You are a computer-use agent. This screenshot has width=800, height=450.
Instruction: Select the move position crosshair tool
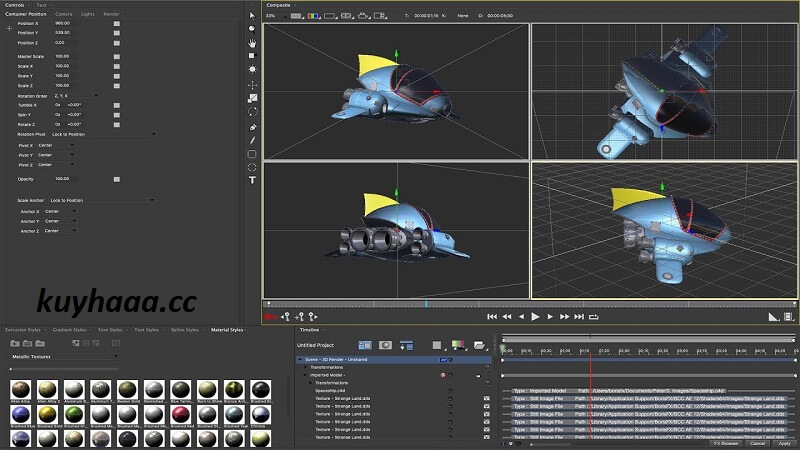(x=252, y=85)
